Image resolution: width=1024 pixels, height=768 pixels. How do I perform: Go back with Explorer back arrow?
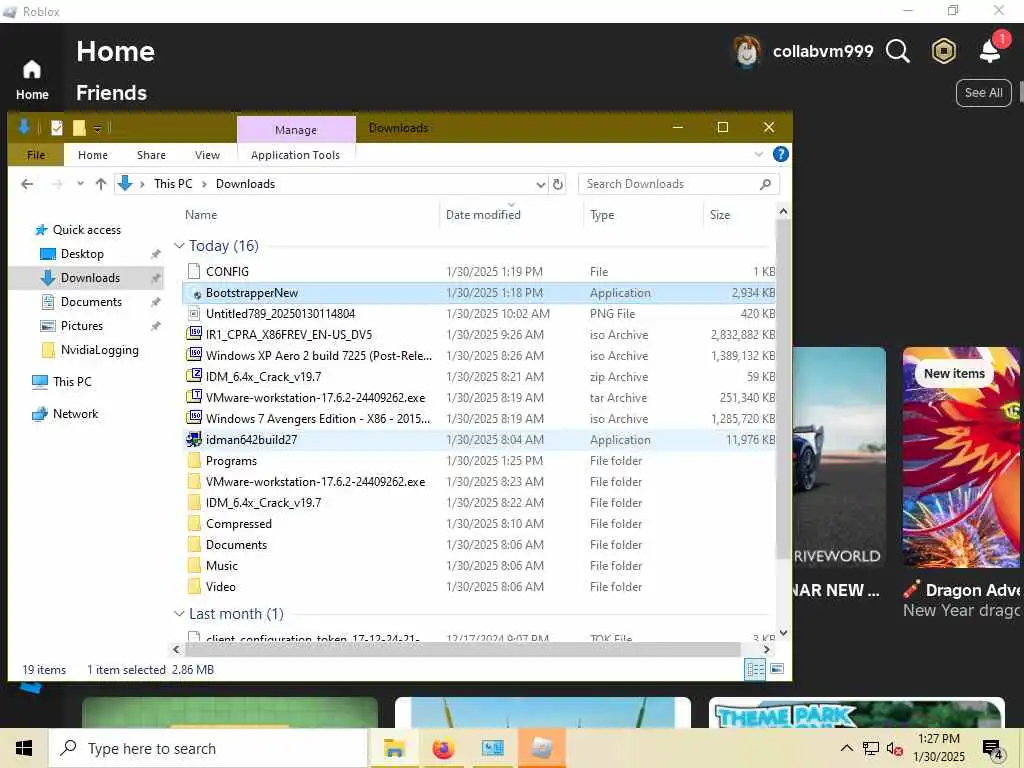tap(27, 184)
